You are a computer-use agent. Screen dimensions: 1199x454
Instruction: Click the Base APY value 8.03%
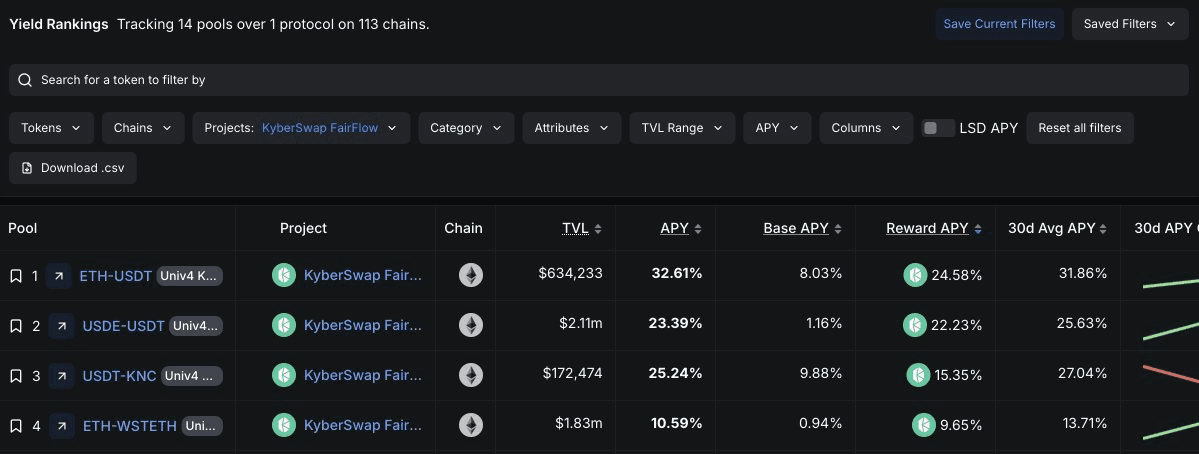tap(820, 274)
